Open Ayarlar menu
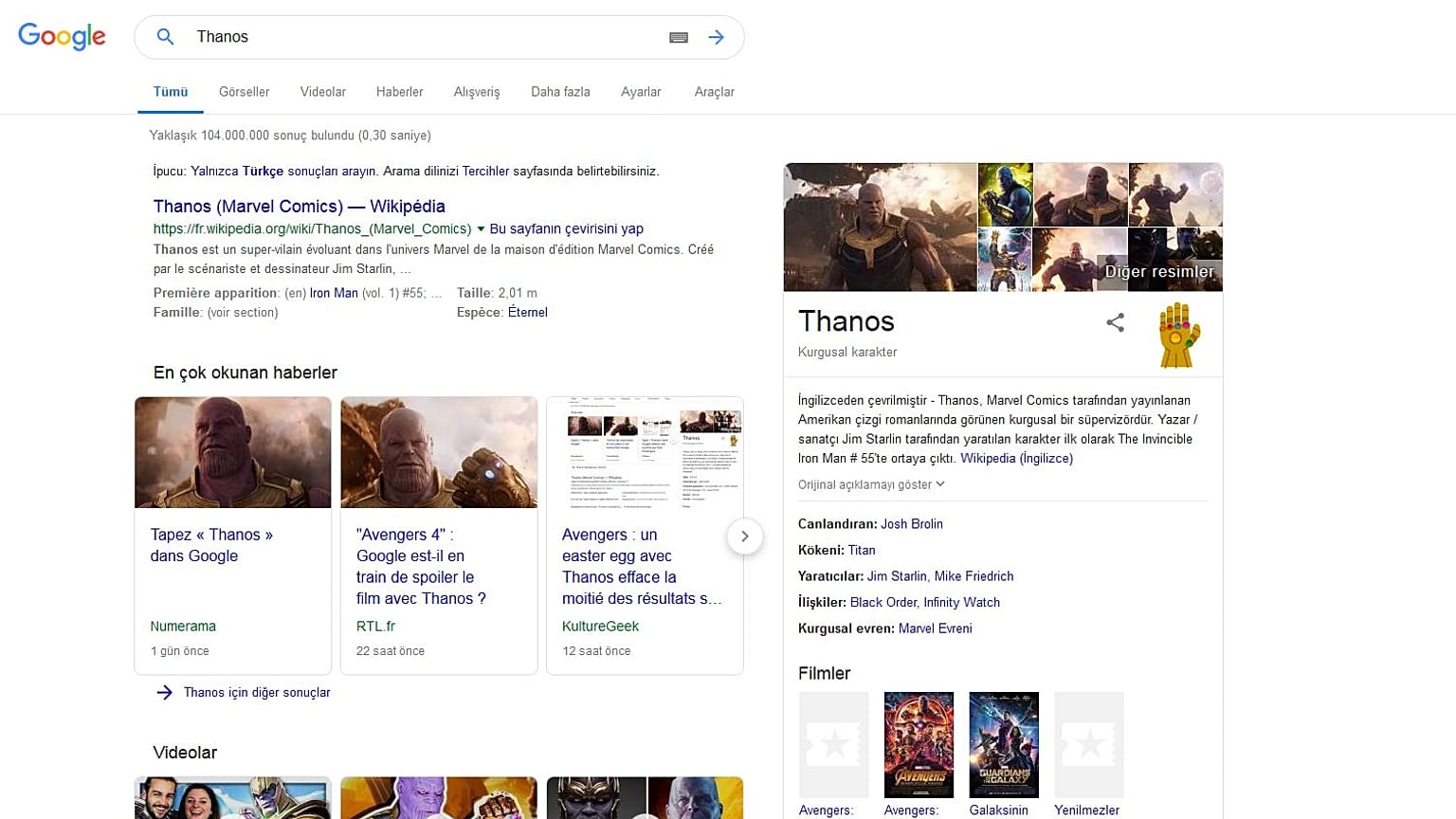 (x=641, y=92)
